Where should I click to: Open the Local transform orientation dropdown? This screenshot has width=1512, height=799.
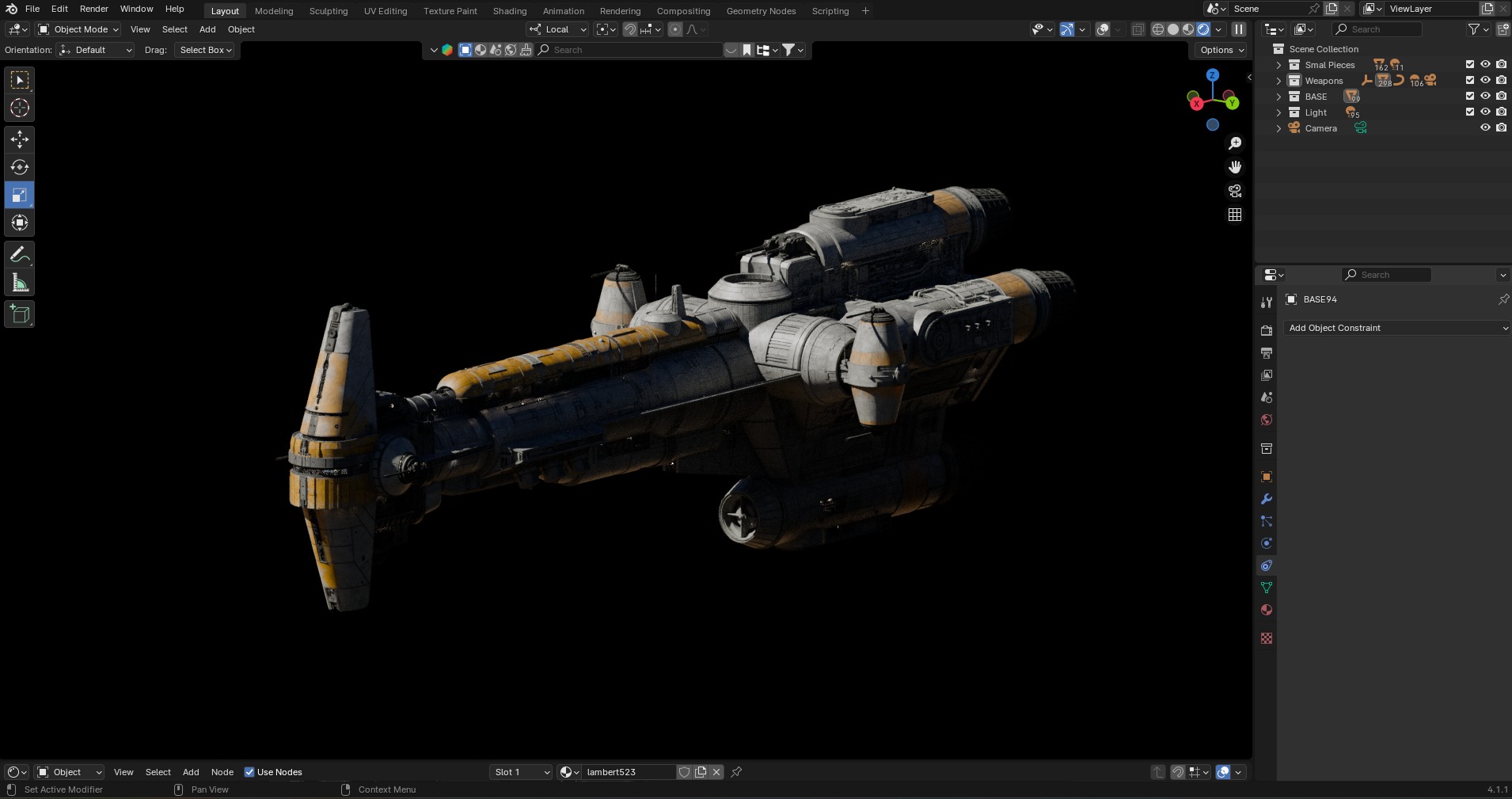point(557,29)
